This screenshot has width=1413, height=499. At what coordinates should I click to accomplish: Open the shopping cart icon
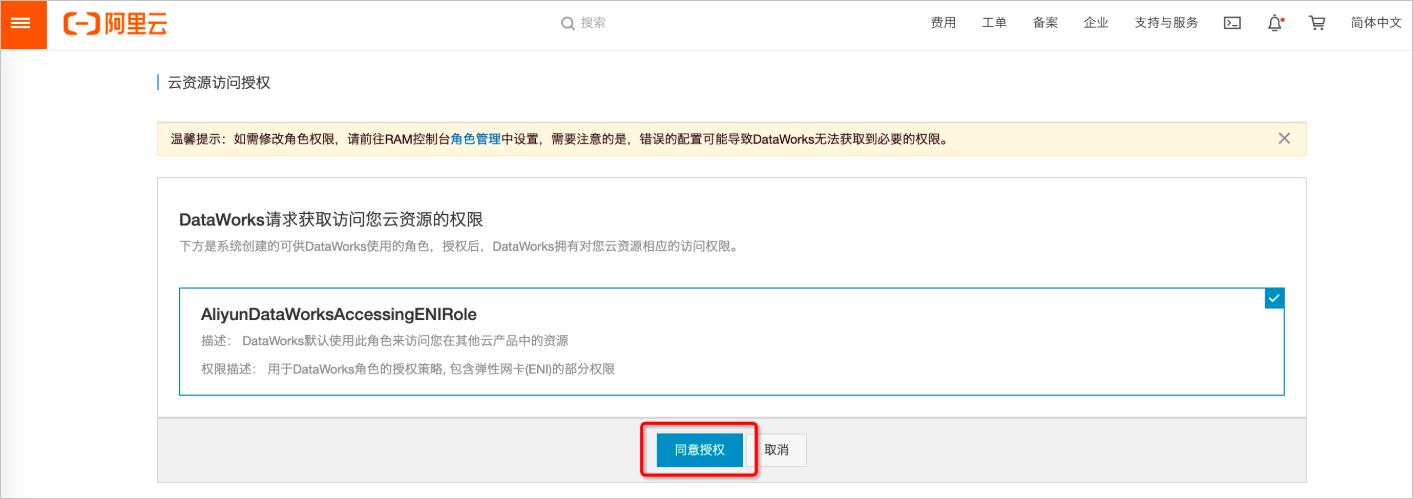(1317, 23)
